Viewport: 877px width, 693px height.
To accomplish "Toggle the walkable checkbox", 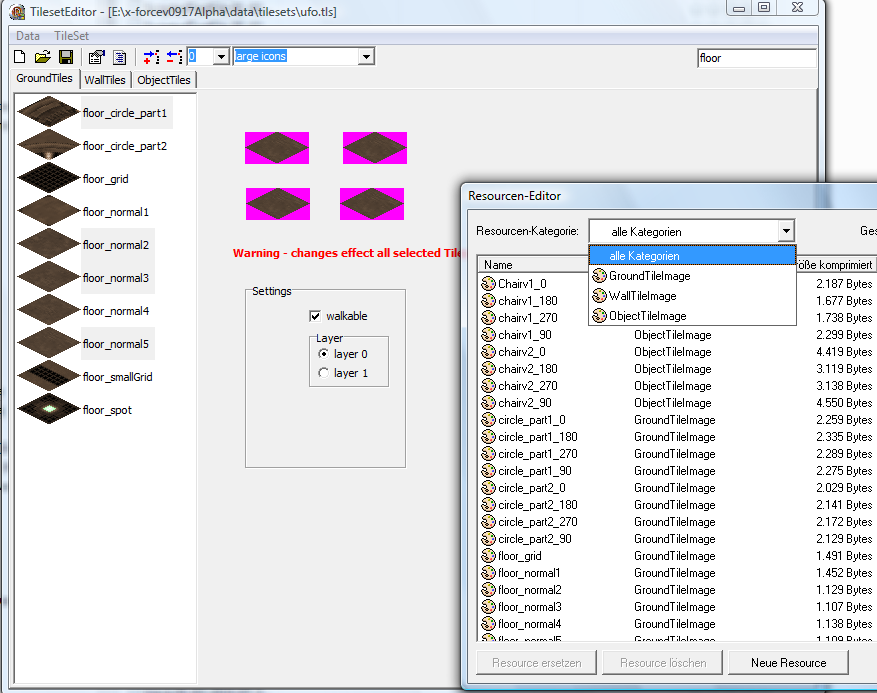I will [315, 316].
